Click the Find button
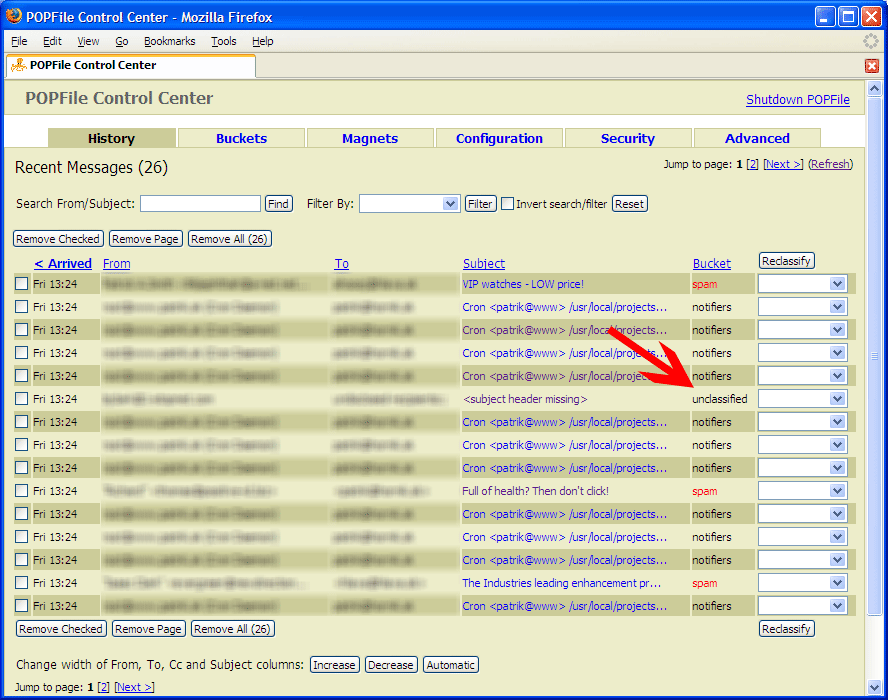 [x=279, y=204]
